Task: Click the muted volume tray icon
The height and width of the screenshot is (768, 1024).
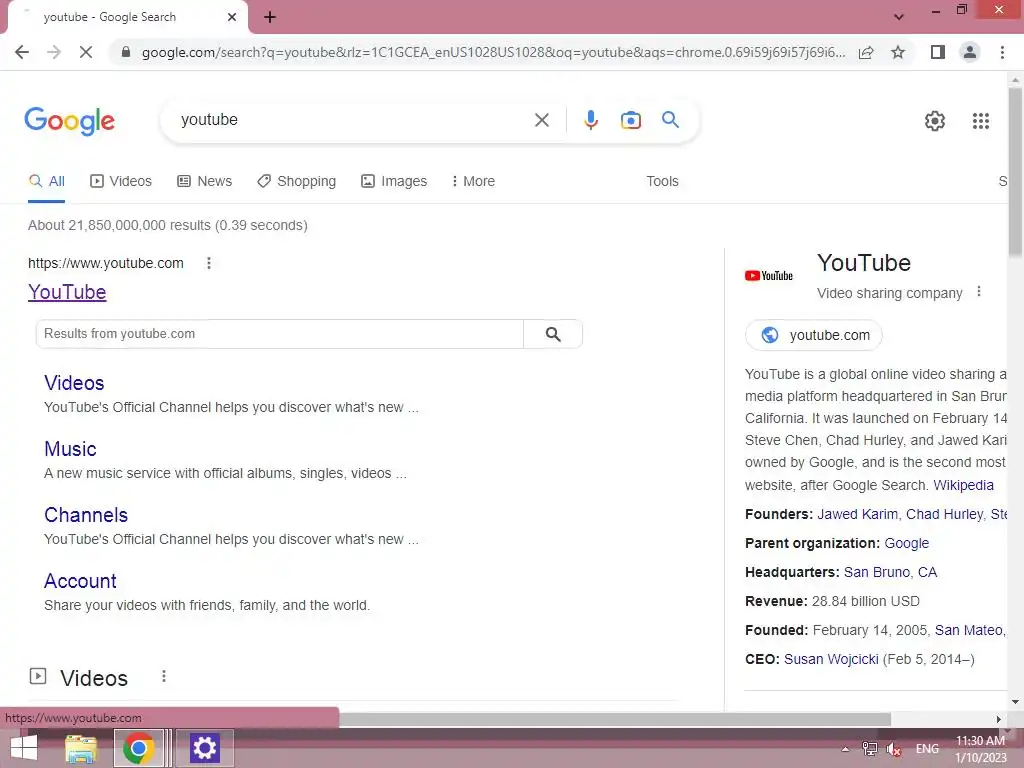Action: click(x=893, y=749)
